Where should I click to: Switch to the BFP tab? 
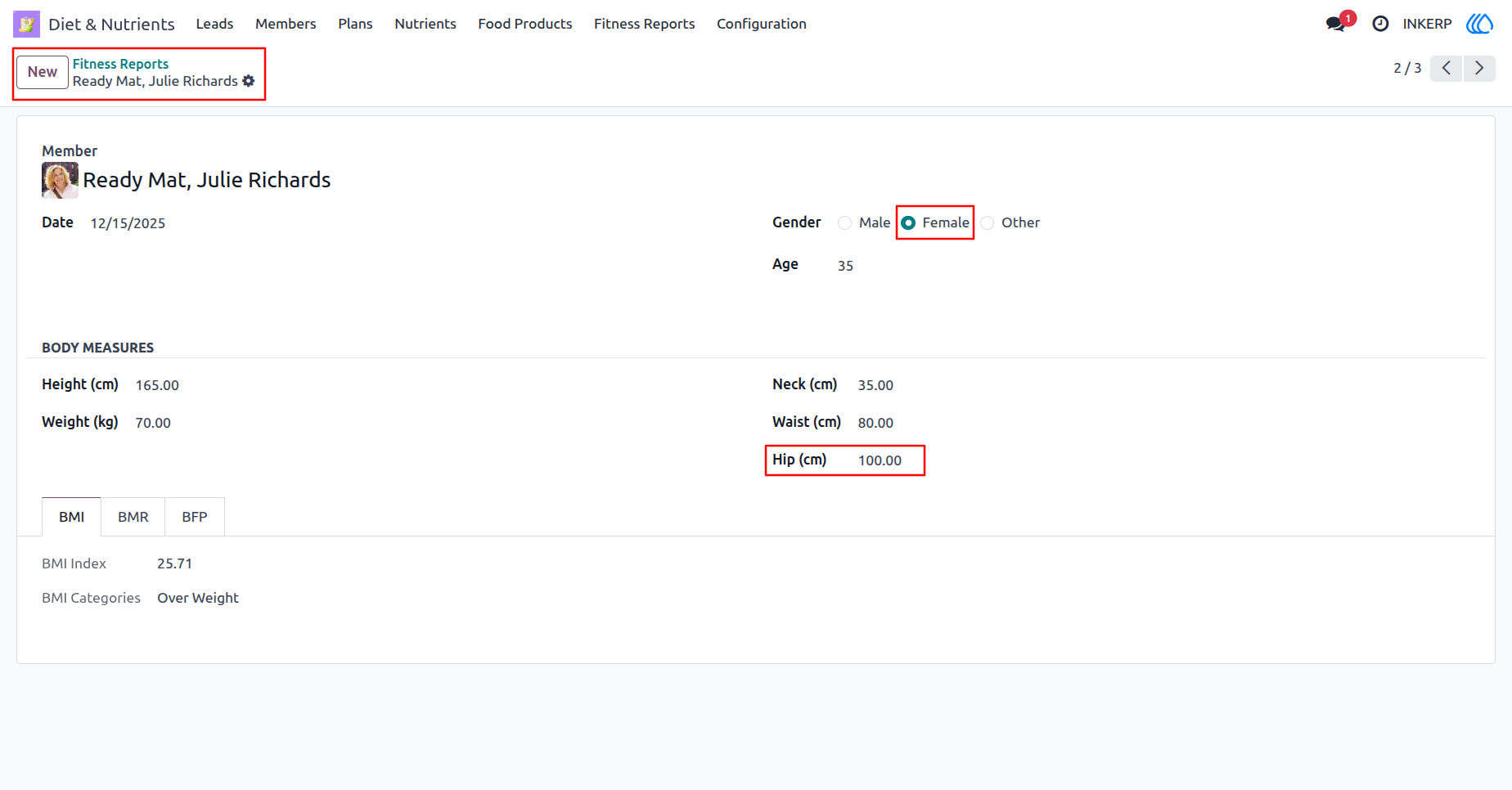point(195,517)
